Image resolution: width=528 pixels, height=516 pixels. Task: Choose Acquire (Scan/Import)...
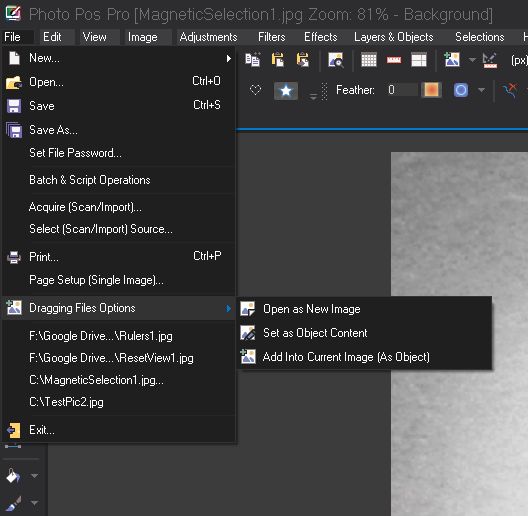pos(119,207)
